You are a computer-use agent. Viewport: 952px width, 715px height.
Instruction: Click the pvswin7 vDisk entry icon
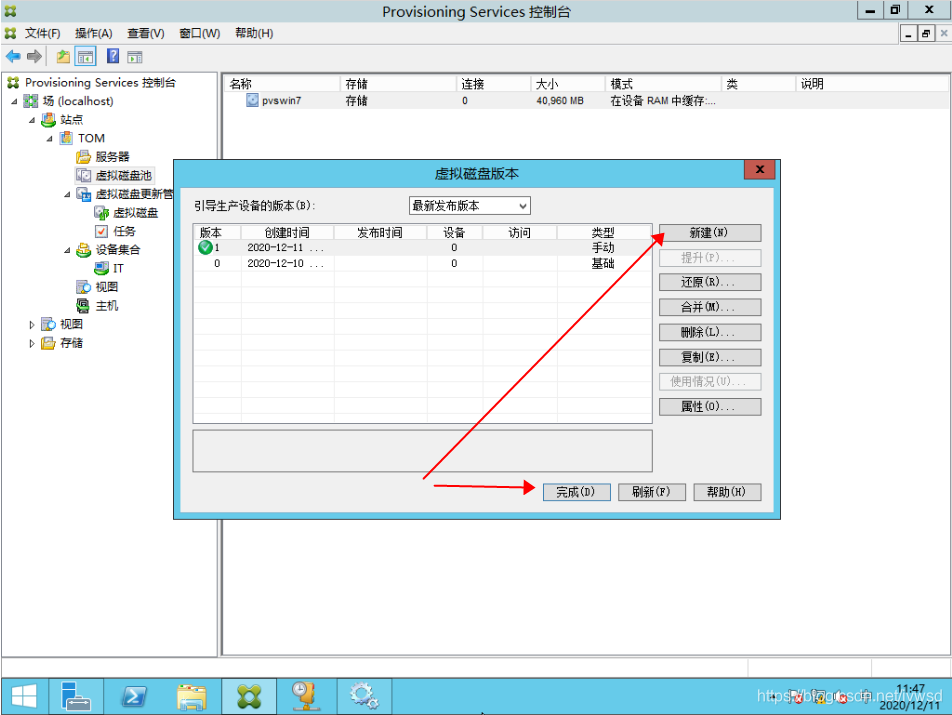point(252,101)
